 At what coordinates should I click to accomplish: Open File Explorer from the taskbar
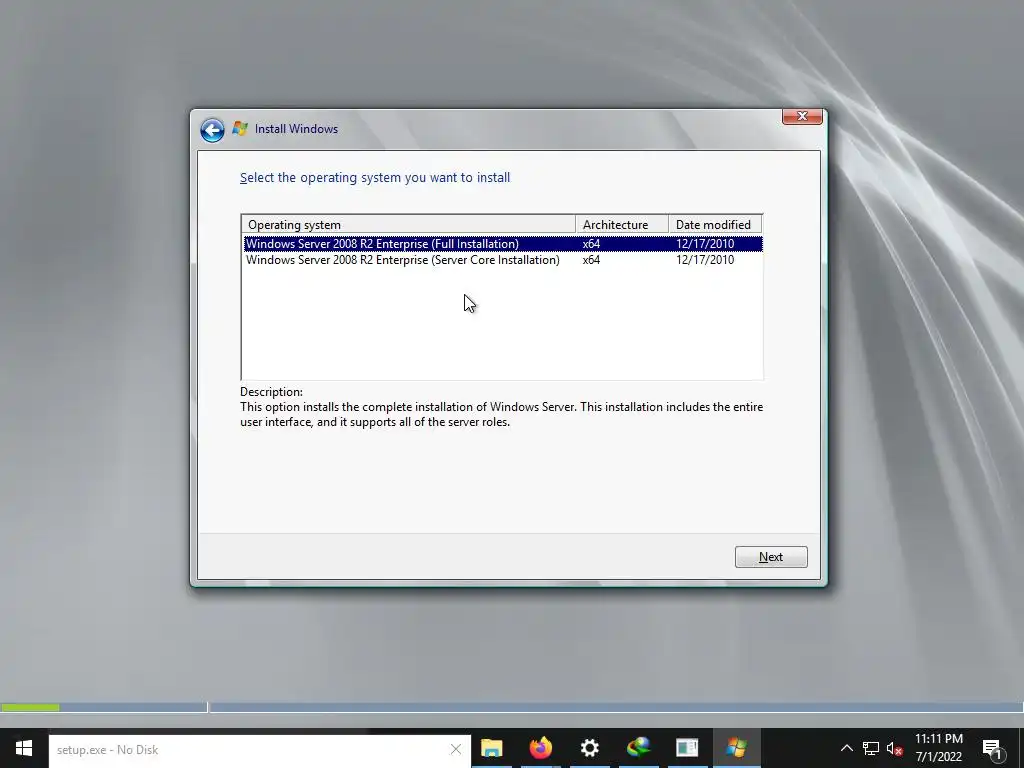492,748
